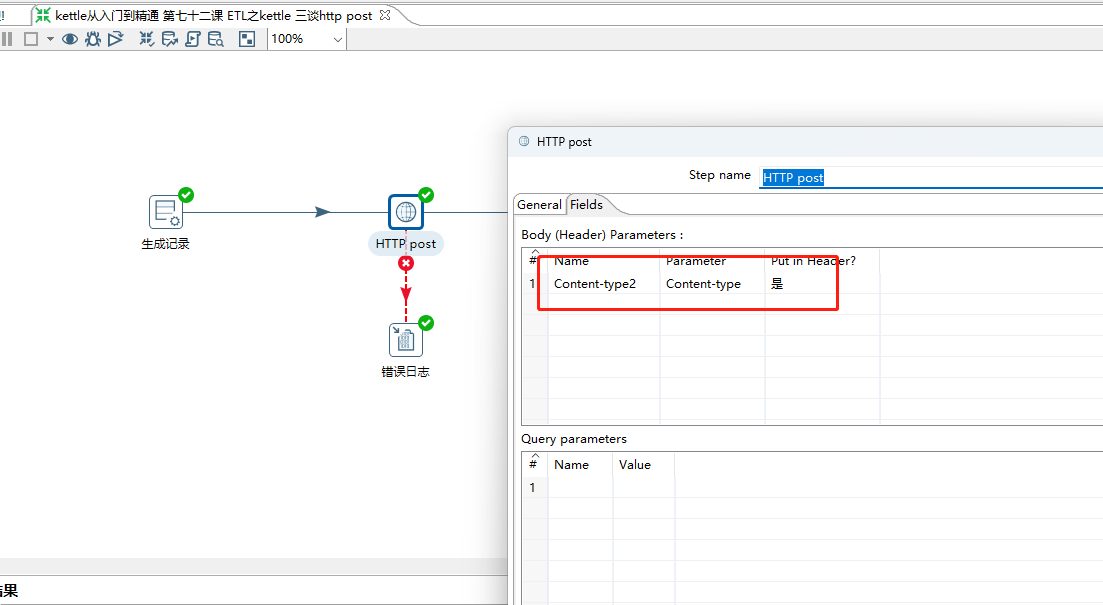Select the 错误日志 step icon
This screenshot has width=1103, height=605.
[405, 339]
